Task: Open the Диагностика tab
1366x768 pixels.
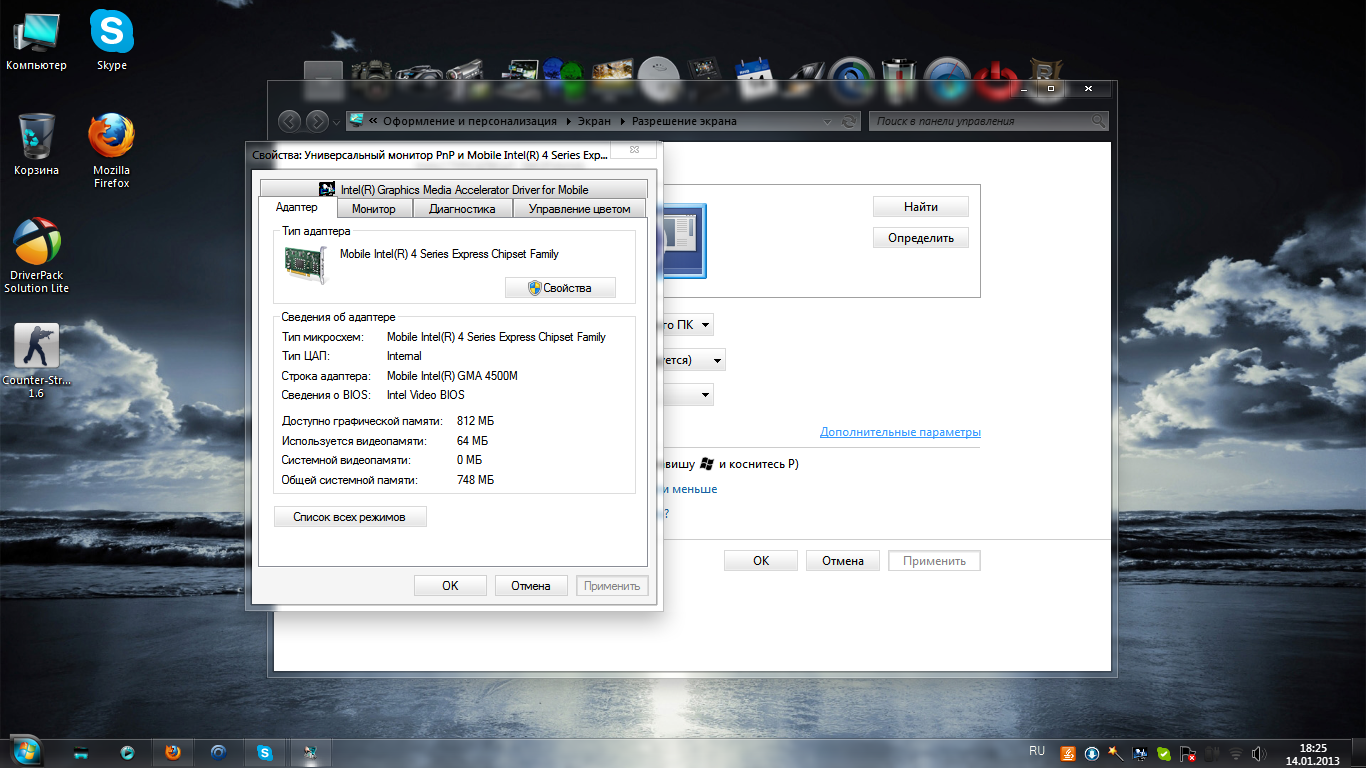Action: click(x=462, y=209)
